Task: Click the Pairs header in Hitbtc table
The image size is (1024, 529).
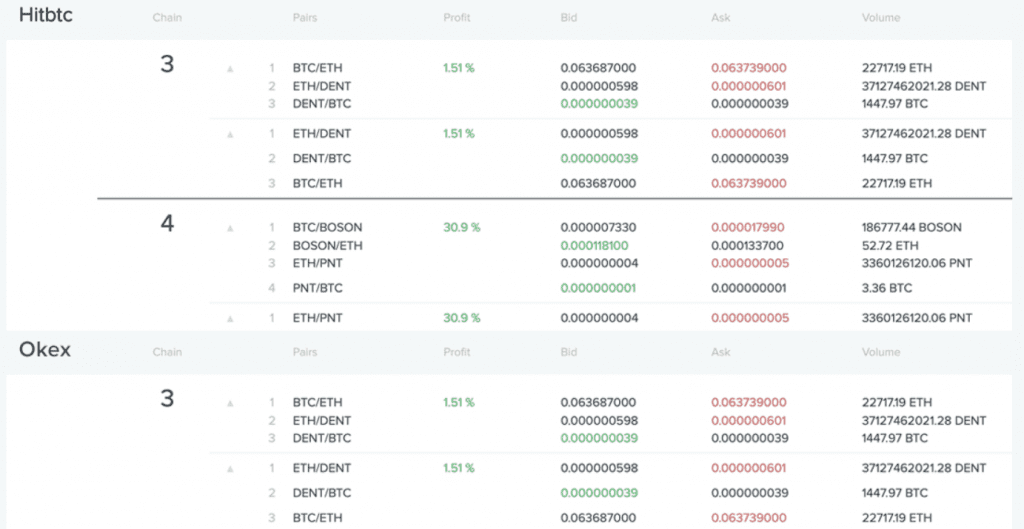Action: pyautogui.click(x=304, y=18)
